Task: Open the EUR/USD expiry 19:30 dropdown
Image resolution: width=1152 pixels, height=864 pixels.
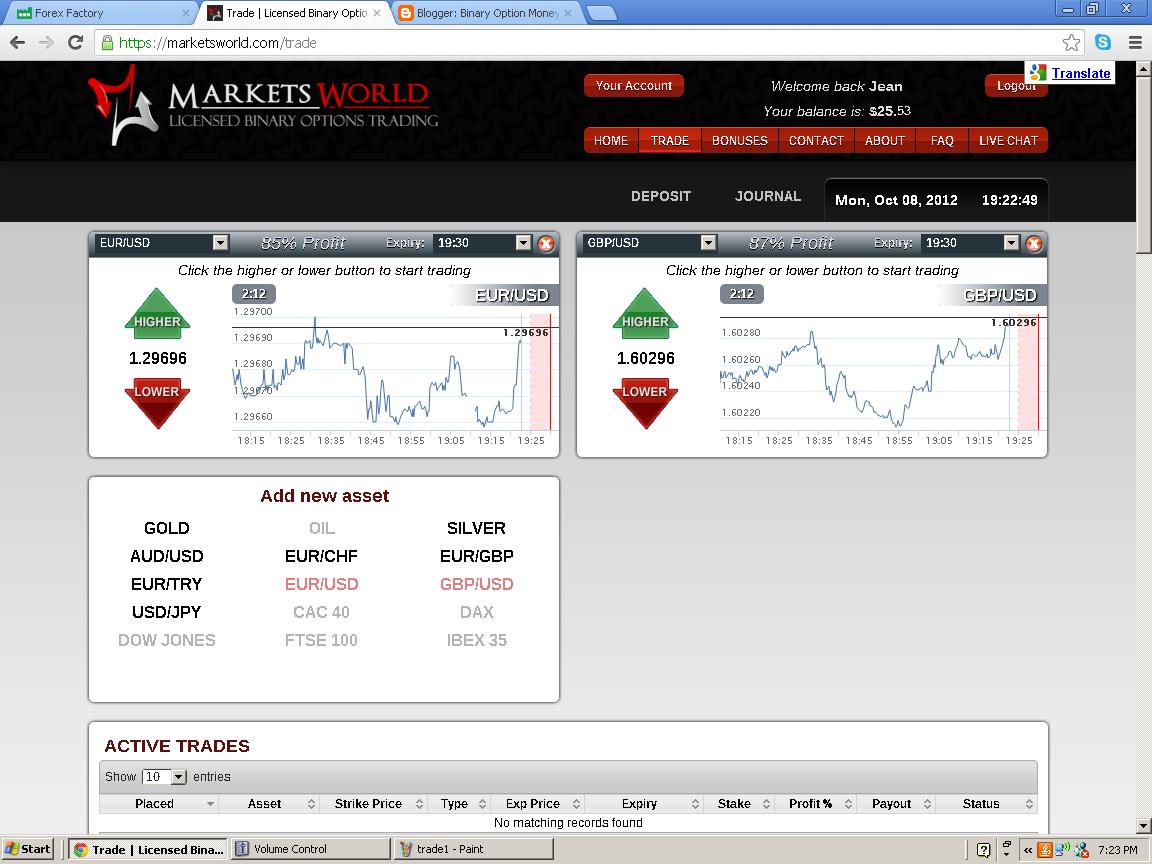Action: click(x=523, y=242)
